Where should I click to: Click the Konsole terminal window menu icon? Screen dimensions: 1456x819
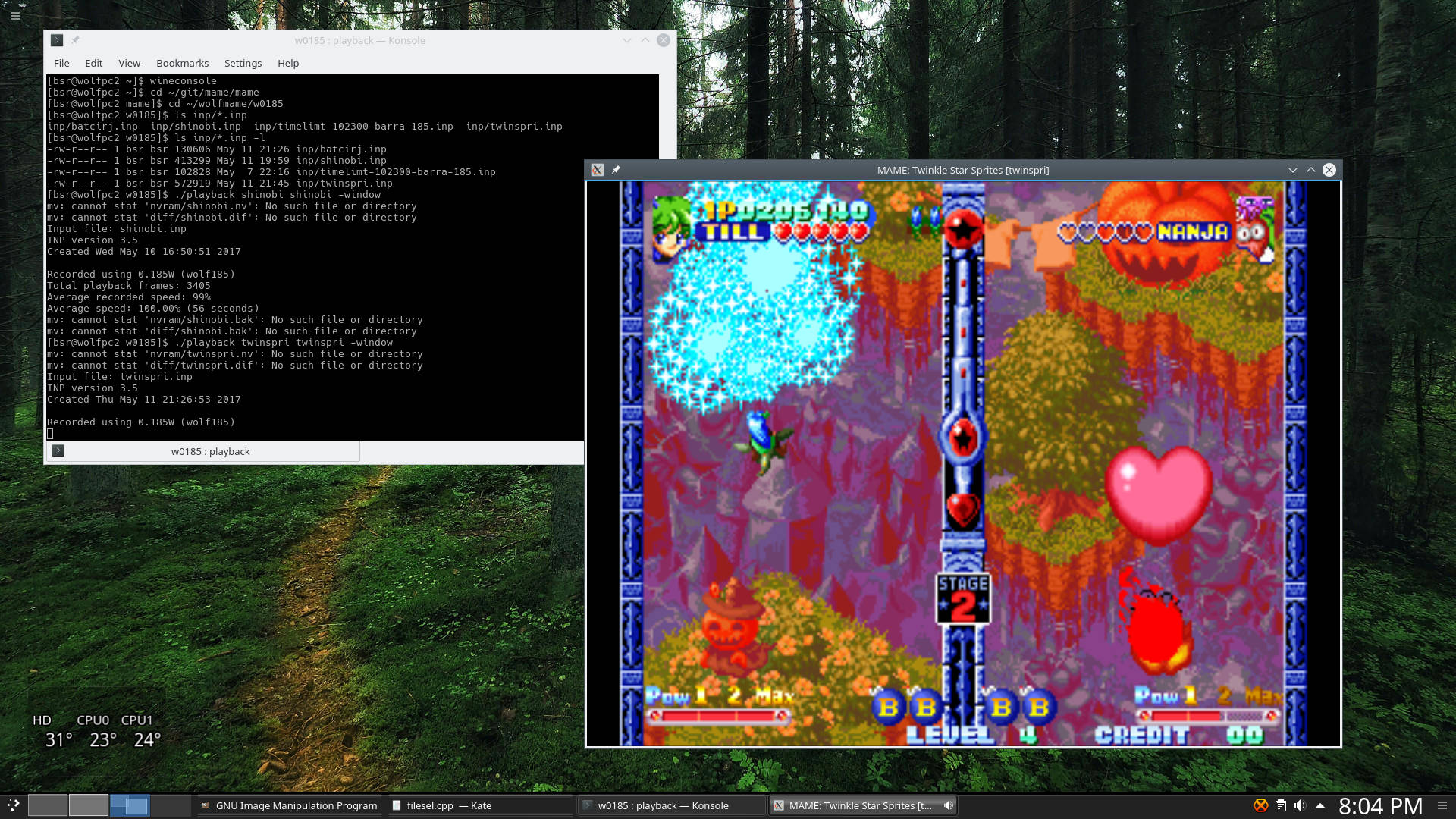pyautogui.click(x=57, y=40)
